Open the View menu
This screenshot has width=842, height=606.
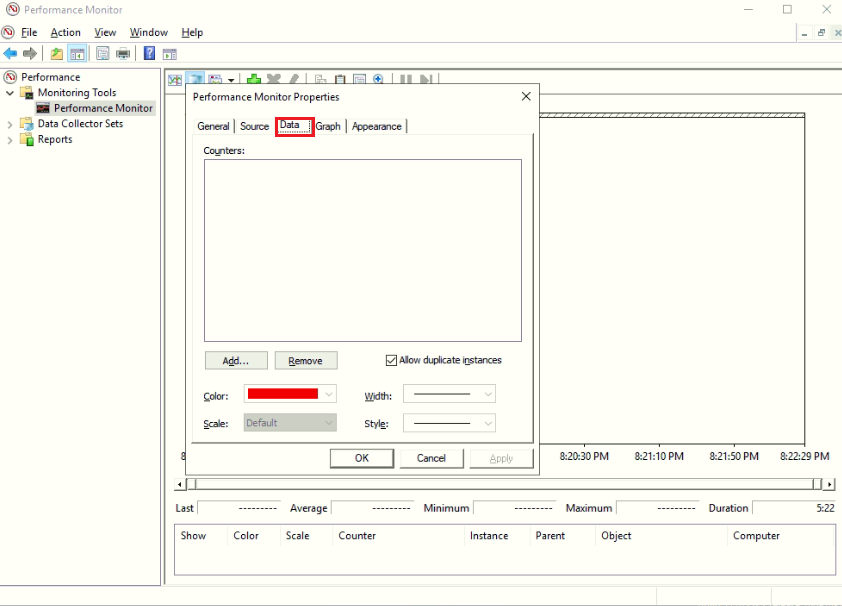[105, 33]
